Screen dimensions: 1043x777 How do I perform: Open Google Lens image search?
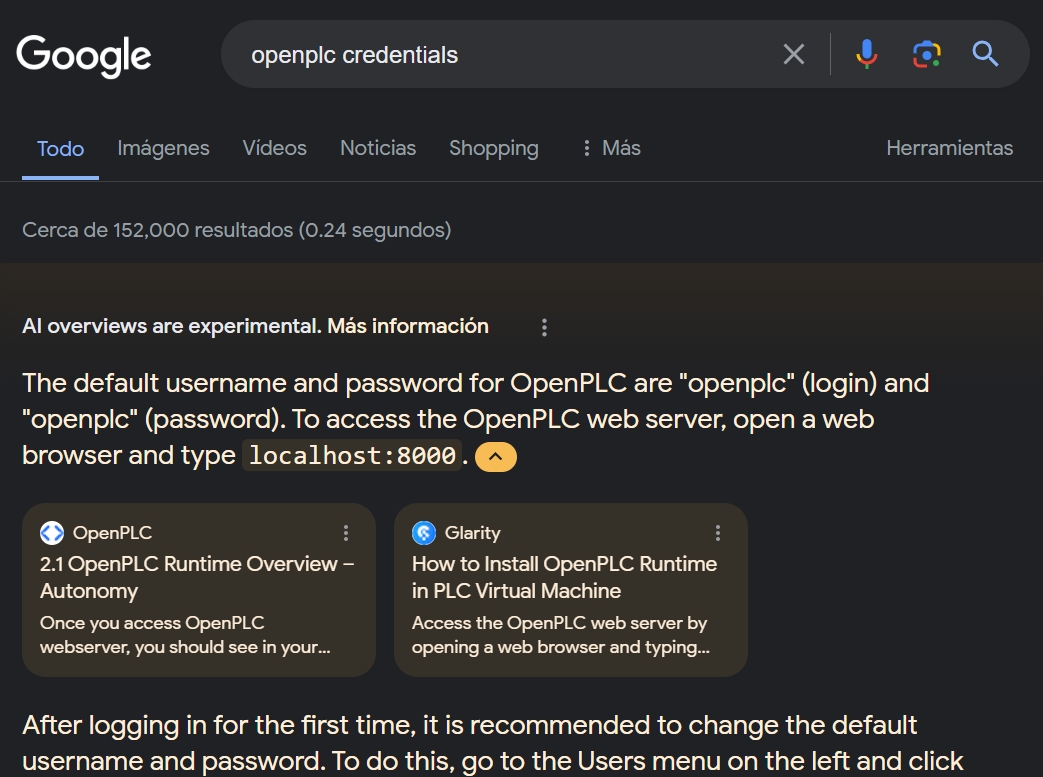coord(926,54)
